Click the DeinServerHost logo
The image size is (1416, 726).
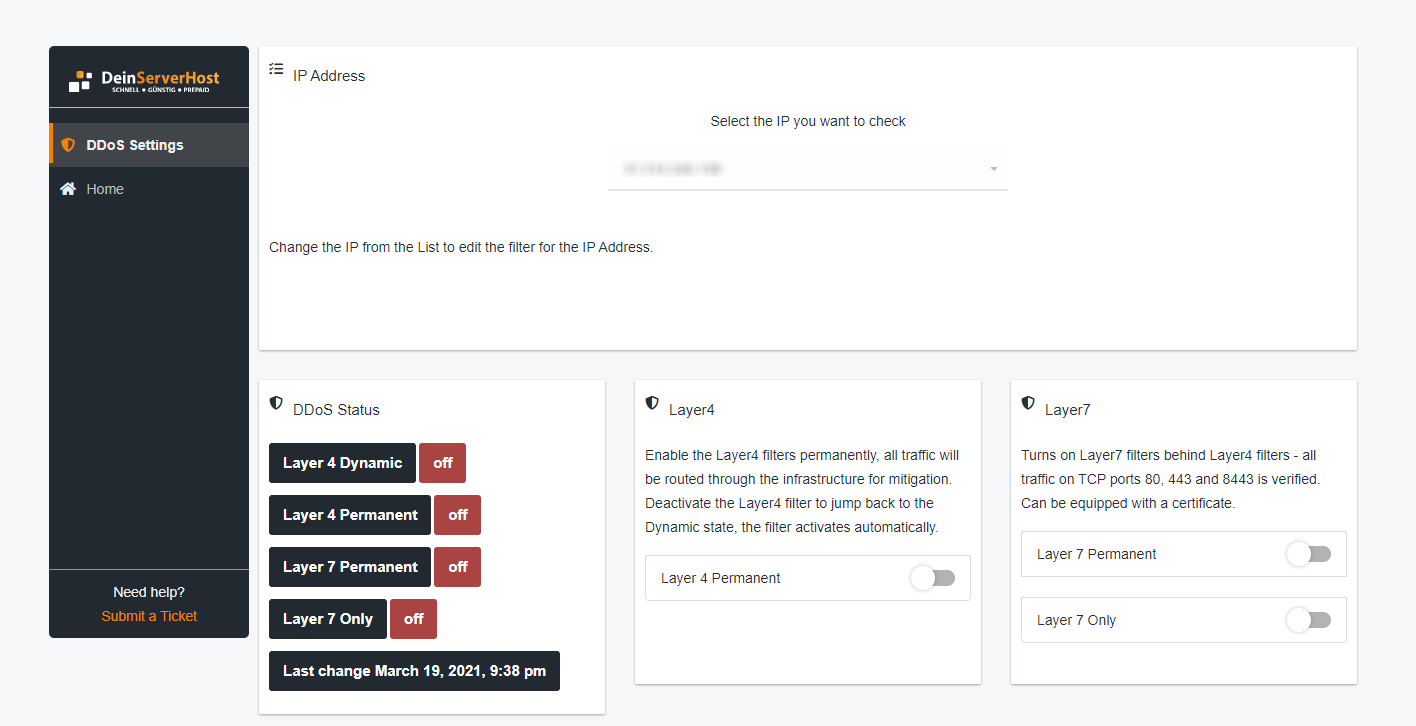(148, 80)
